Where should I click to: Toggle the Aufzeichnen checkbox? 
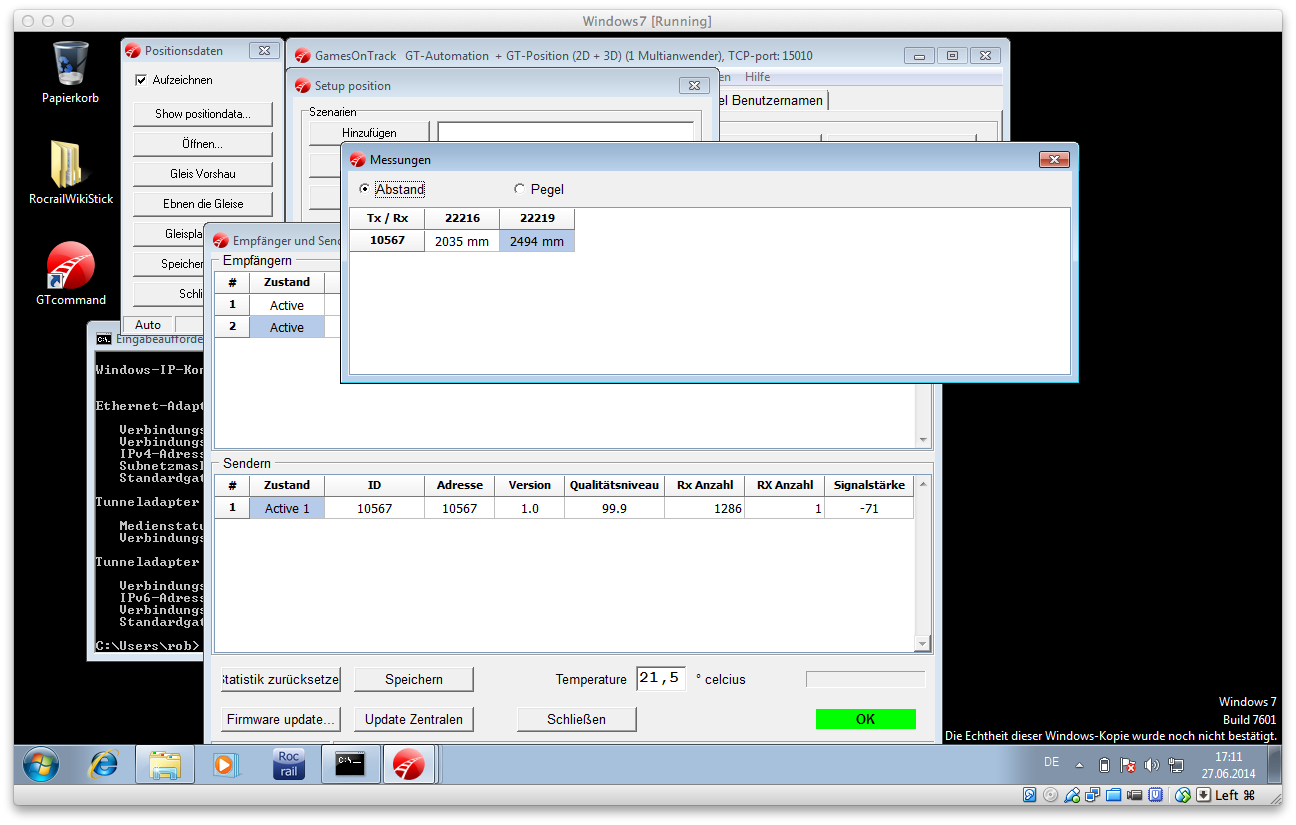pos(141,80)
